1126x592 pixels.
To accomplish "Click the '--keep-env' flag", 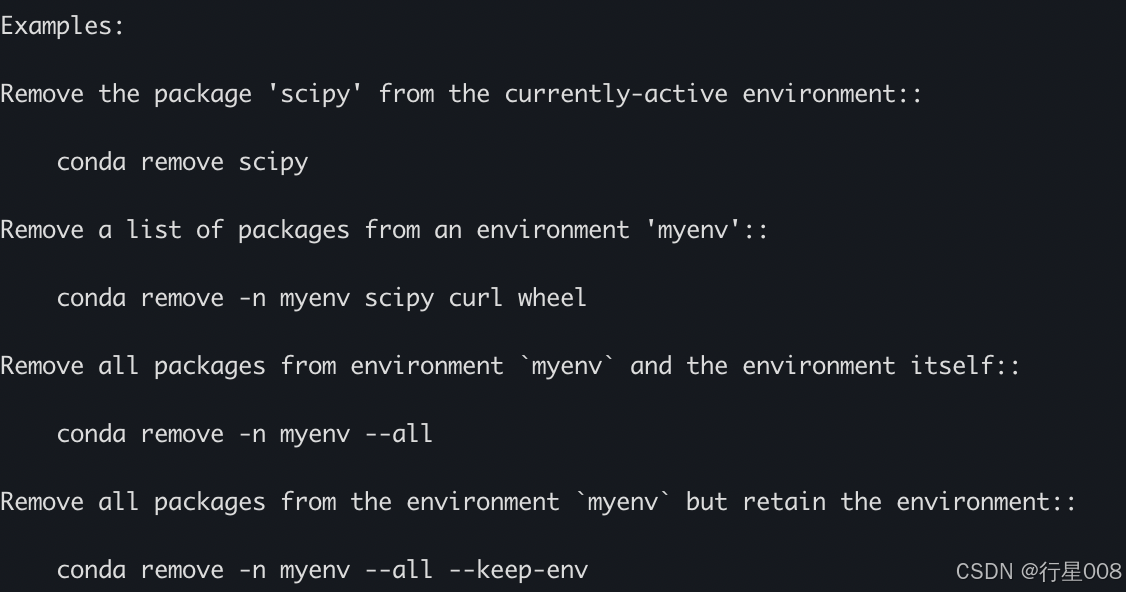I will point(518,570).
